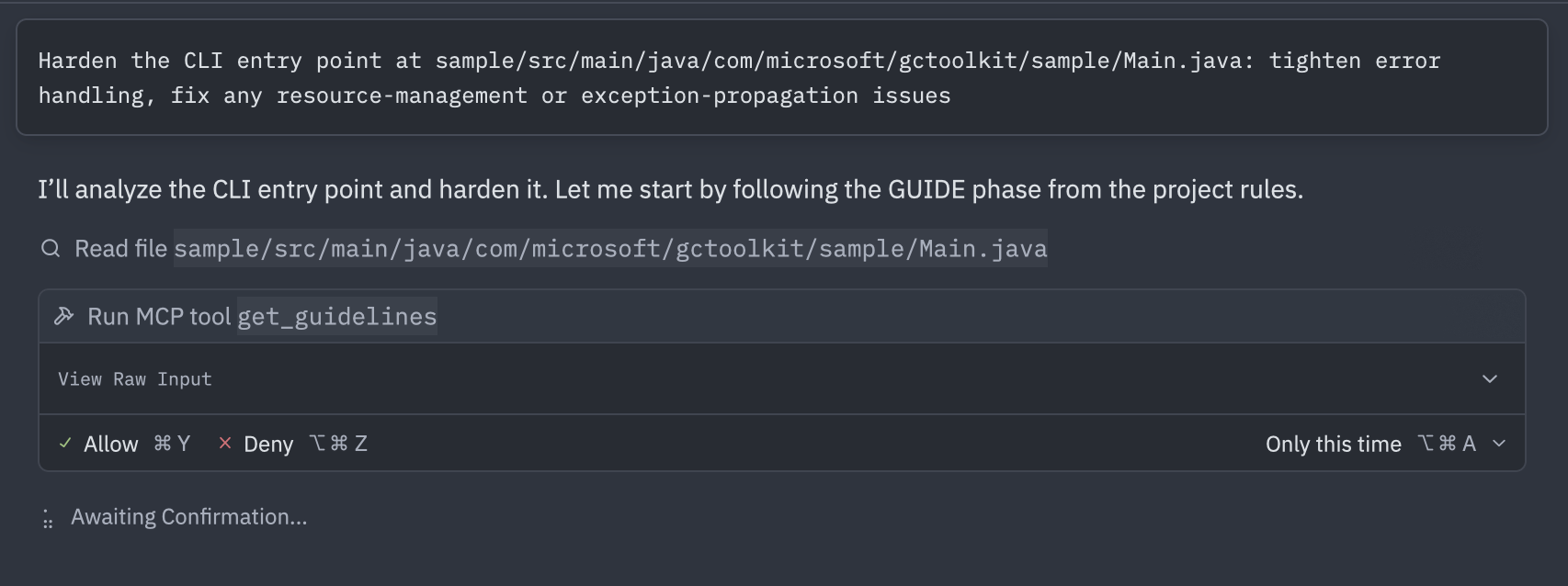
Task: Click the Awaiting Confirmation status text
Action: (189, 517)
